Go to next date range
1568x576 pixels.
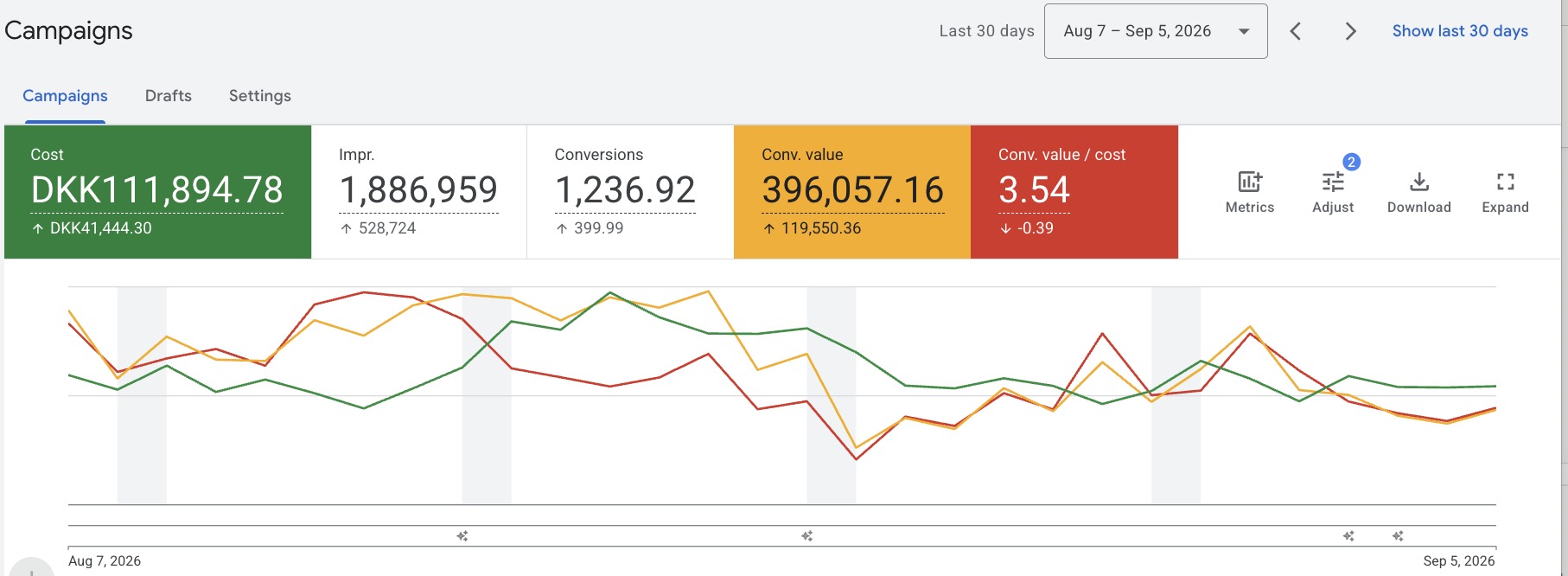(x=1350, y=31)
